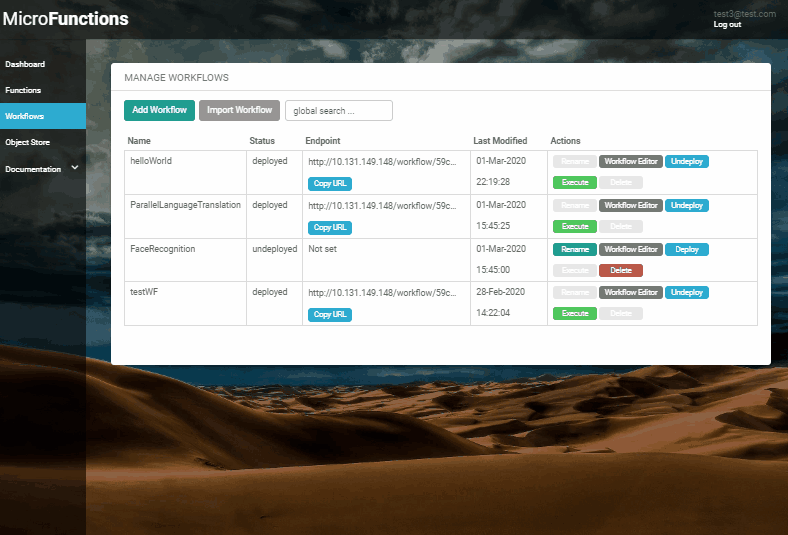Execute the testWF workflow

click(575, 313)
